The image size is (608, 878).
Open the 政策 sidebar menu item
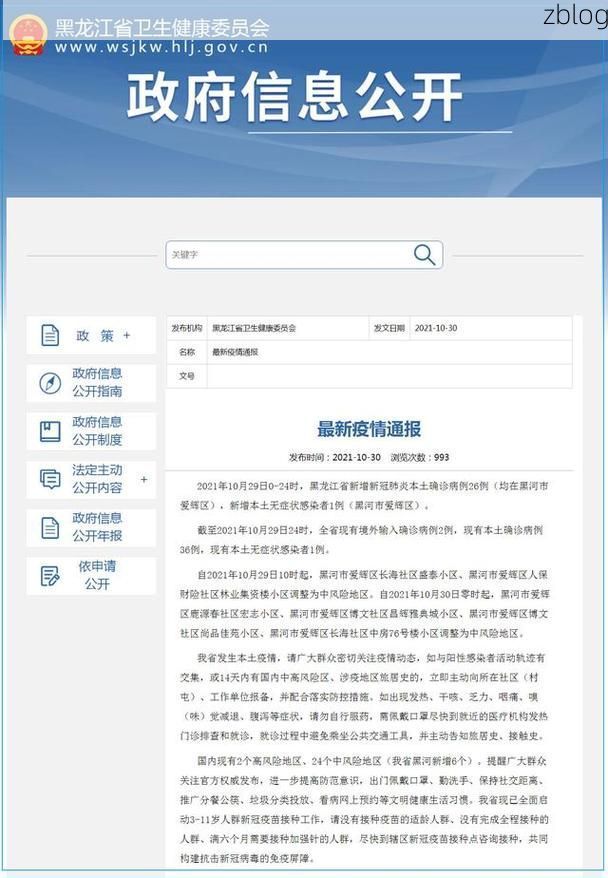click(x=91, y=335)
